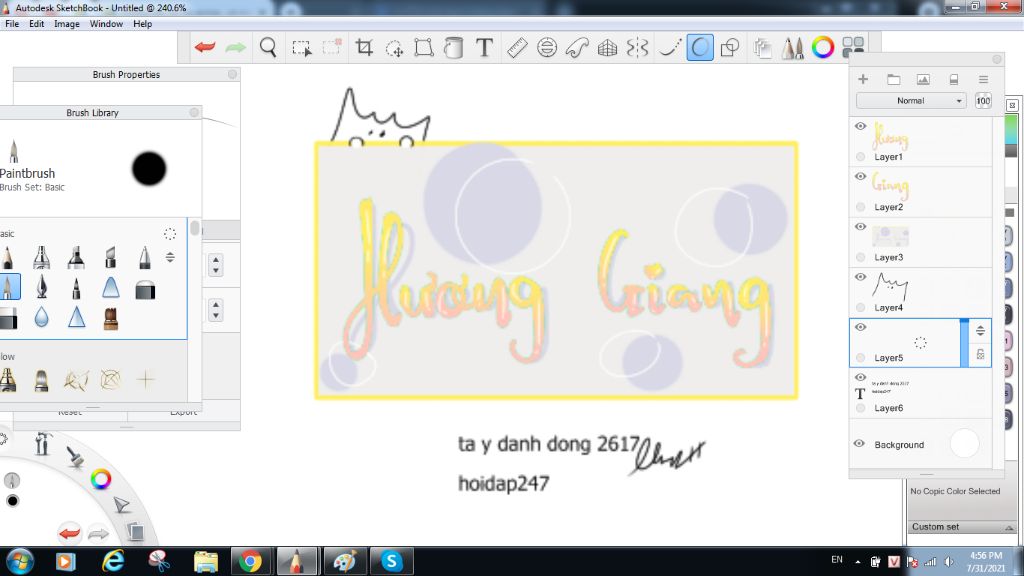Show hidden system tray icons arrow
This screenshot has width=1024, height=576.
[857, 561]
